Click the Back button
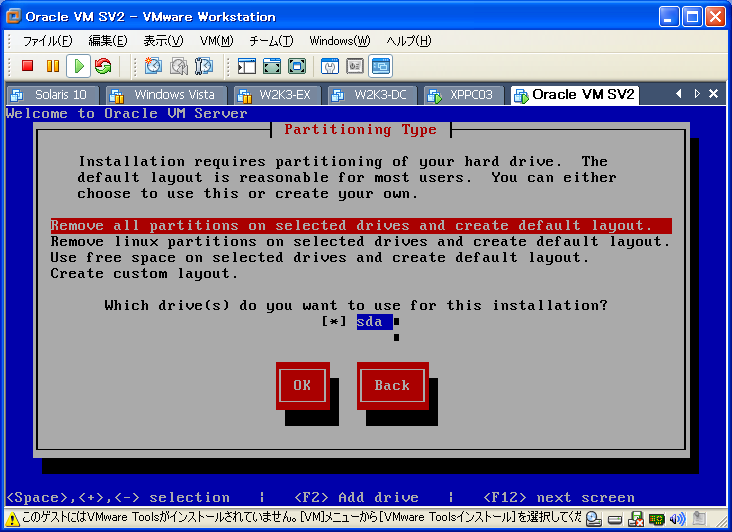Image resolution: width=732 pixels, height=532 pixels. 393,385
